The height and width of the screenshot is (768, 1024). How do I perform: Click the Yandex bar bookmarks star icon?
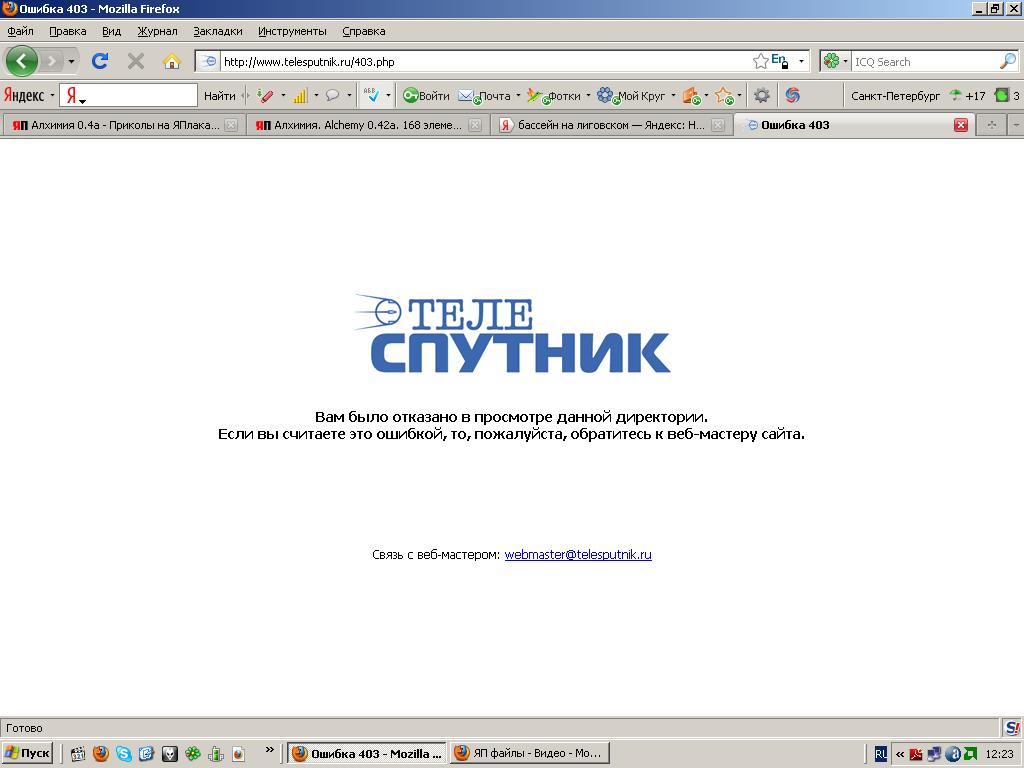click(724, 96)
